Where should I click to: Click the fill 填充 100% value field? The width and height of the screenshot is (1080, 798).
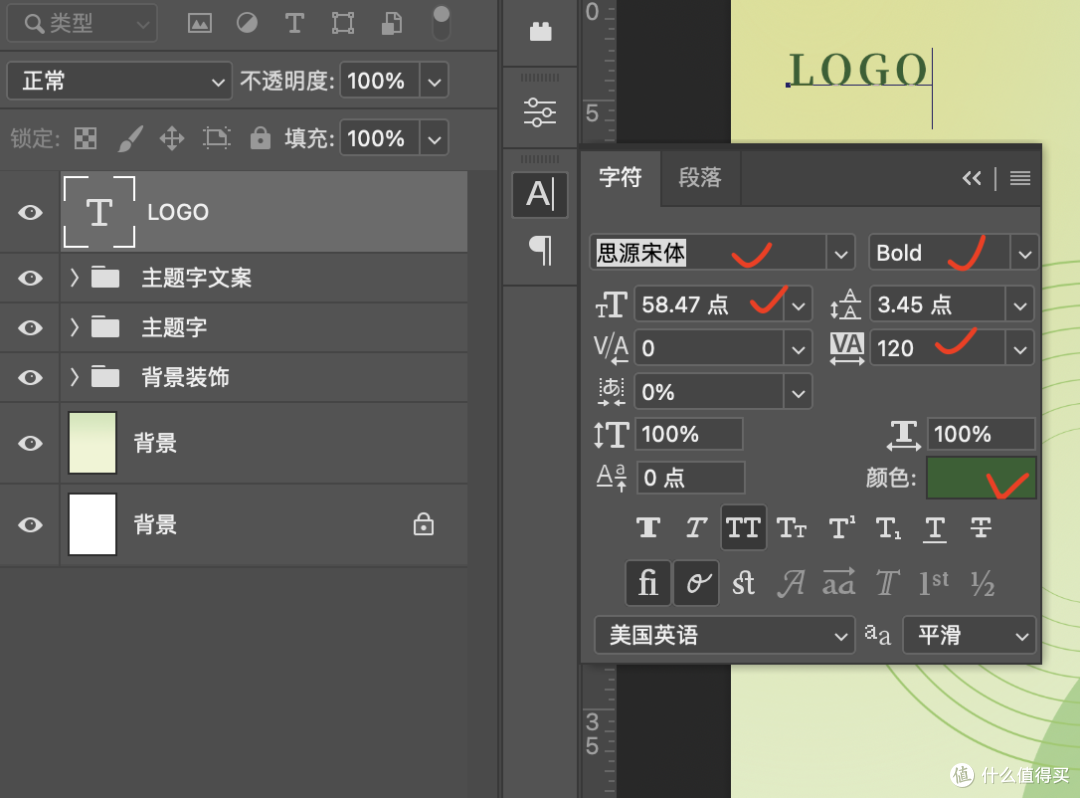coord(379,138)
